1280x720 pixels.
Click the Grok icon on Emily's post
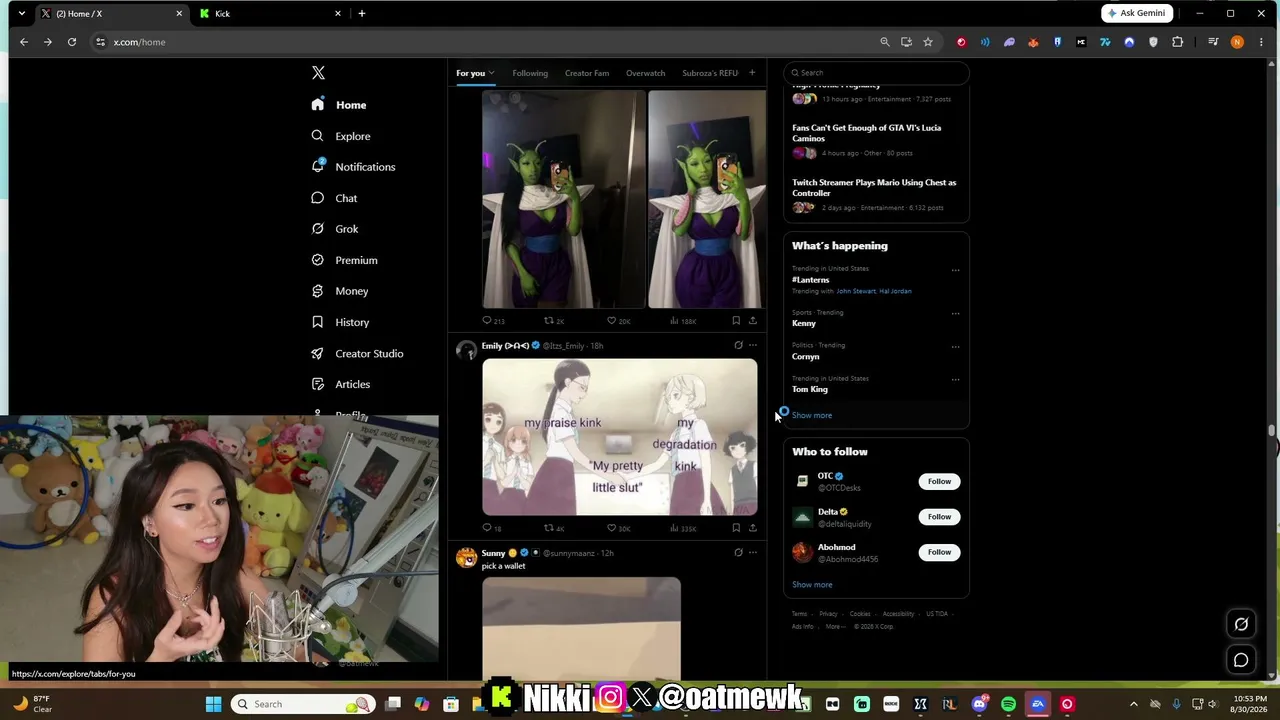[x=738, y=346]
